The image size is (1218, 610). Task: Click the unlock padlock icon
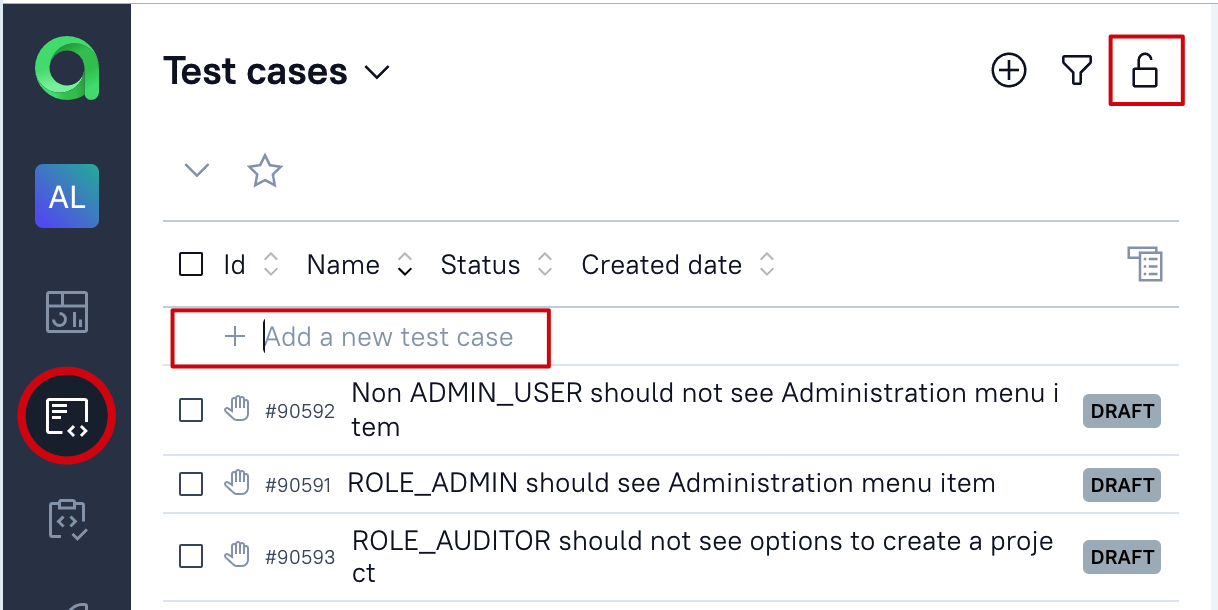point(1145,70)
